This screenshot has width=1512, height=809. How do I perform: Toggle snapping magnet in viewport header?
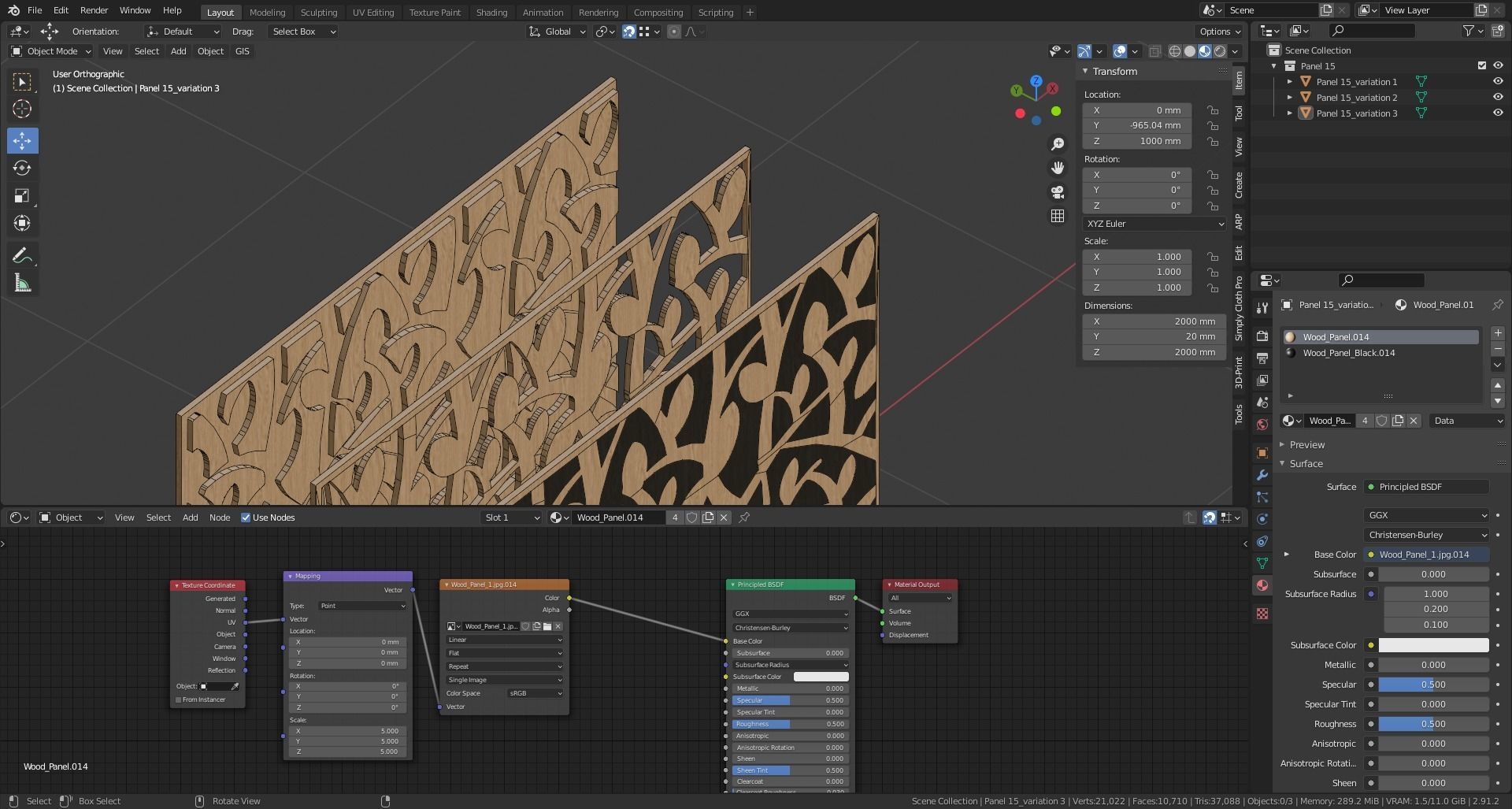pyautogui.click(x=628, y=32)
